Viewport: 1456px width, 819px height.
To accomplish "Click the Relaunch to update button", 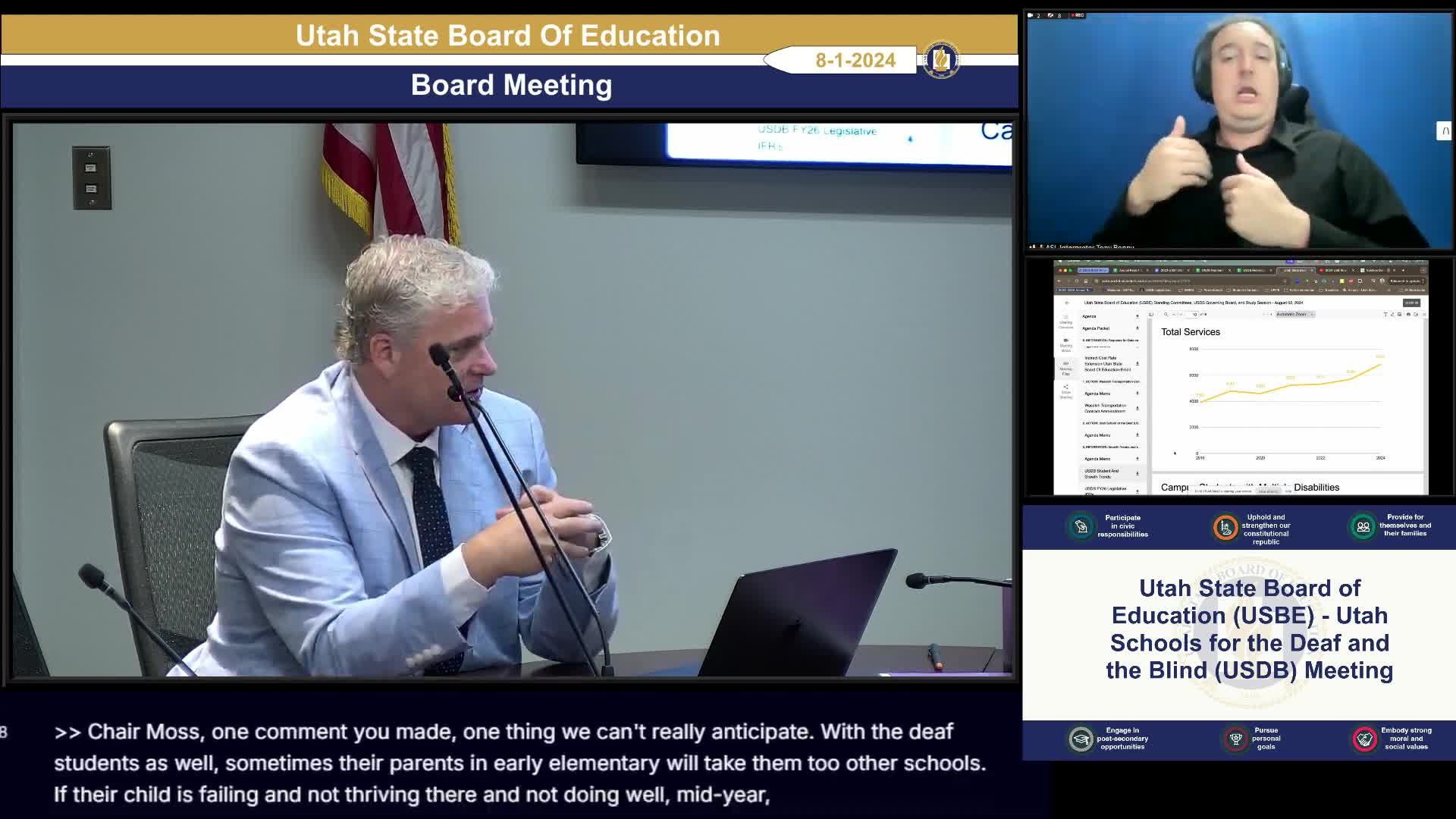I will (1405, 281).
